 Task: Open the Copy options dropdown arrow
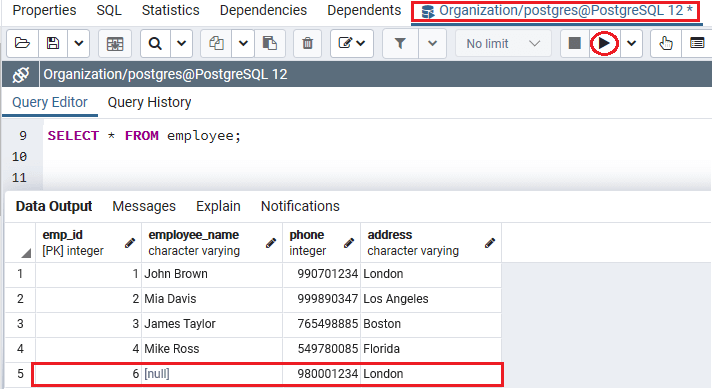point(243,44)
